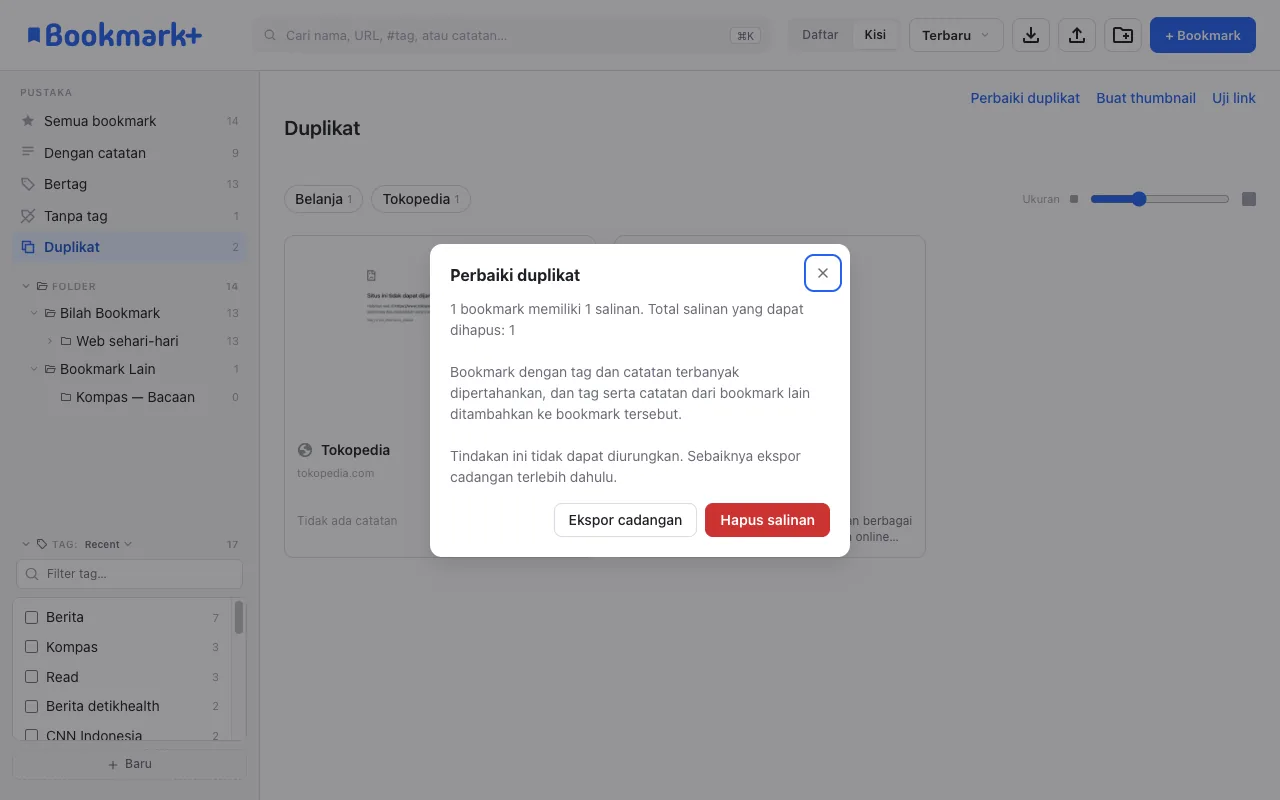Image resolution: width=1280 pixels, height=800 pixels.
Task: Click the Perbaiki duplikat link
Action: (x=1025, y=98)
